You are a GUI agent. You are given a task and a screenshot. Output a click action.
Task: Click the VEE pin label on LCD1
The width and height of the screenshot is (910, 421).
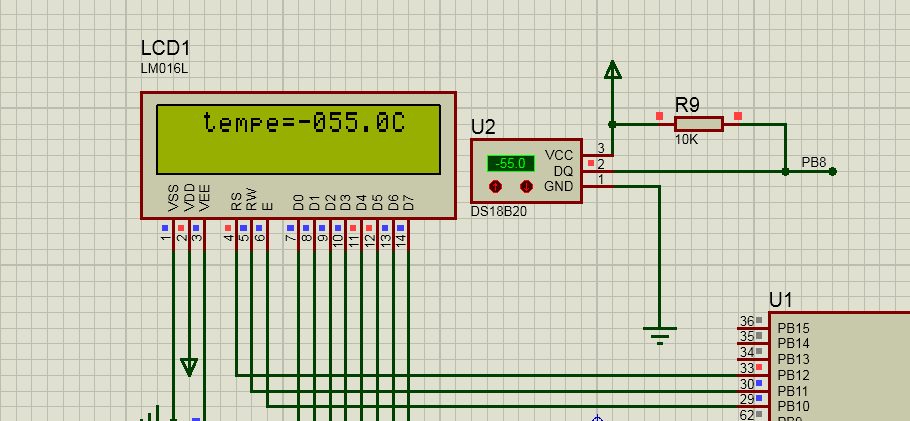204,197
